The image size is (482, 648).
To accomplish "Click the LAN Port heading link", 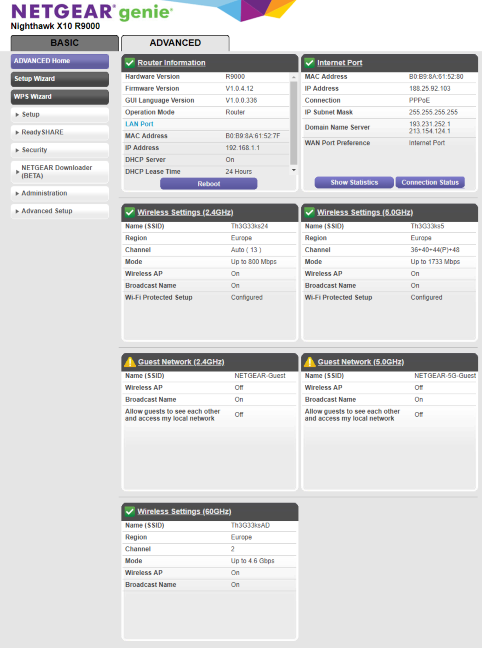I will (x=139, y=124).
